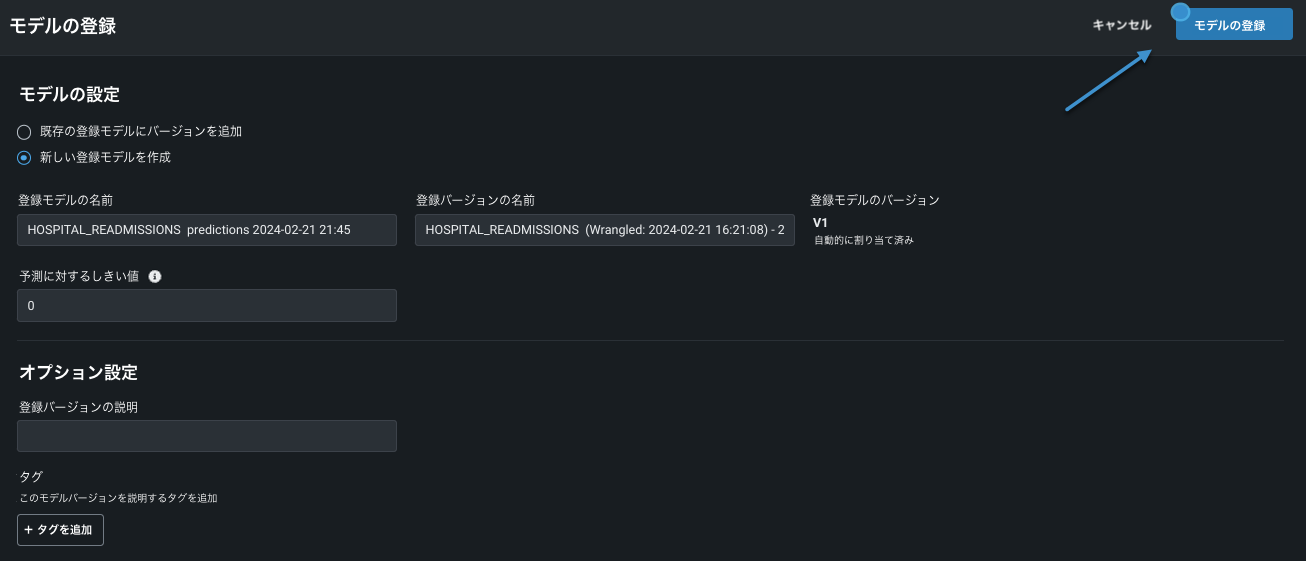Edit the 予測に対するしきい値 value field

207,306
